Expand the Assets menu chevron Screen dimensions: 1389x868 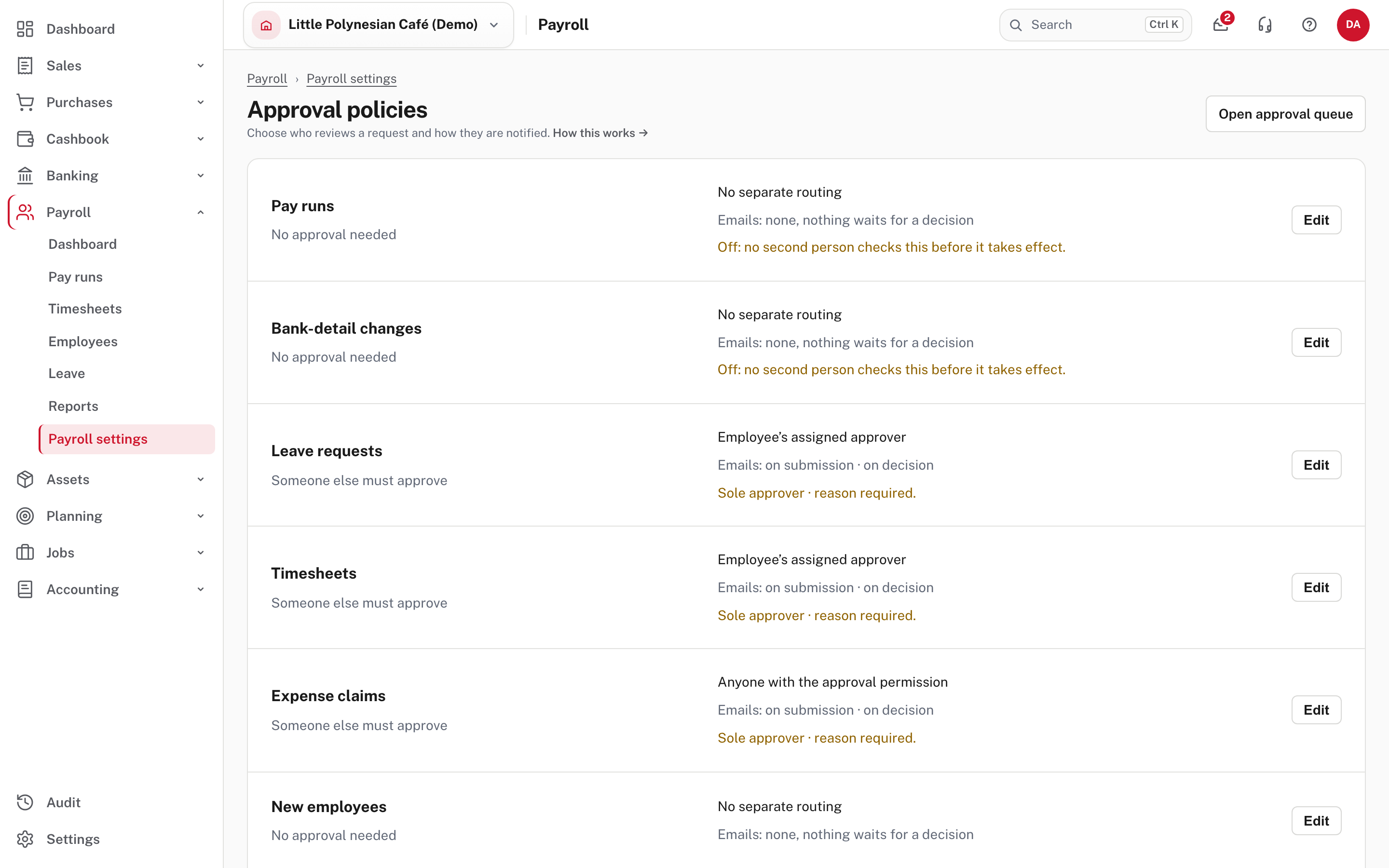[200, 479]
